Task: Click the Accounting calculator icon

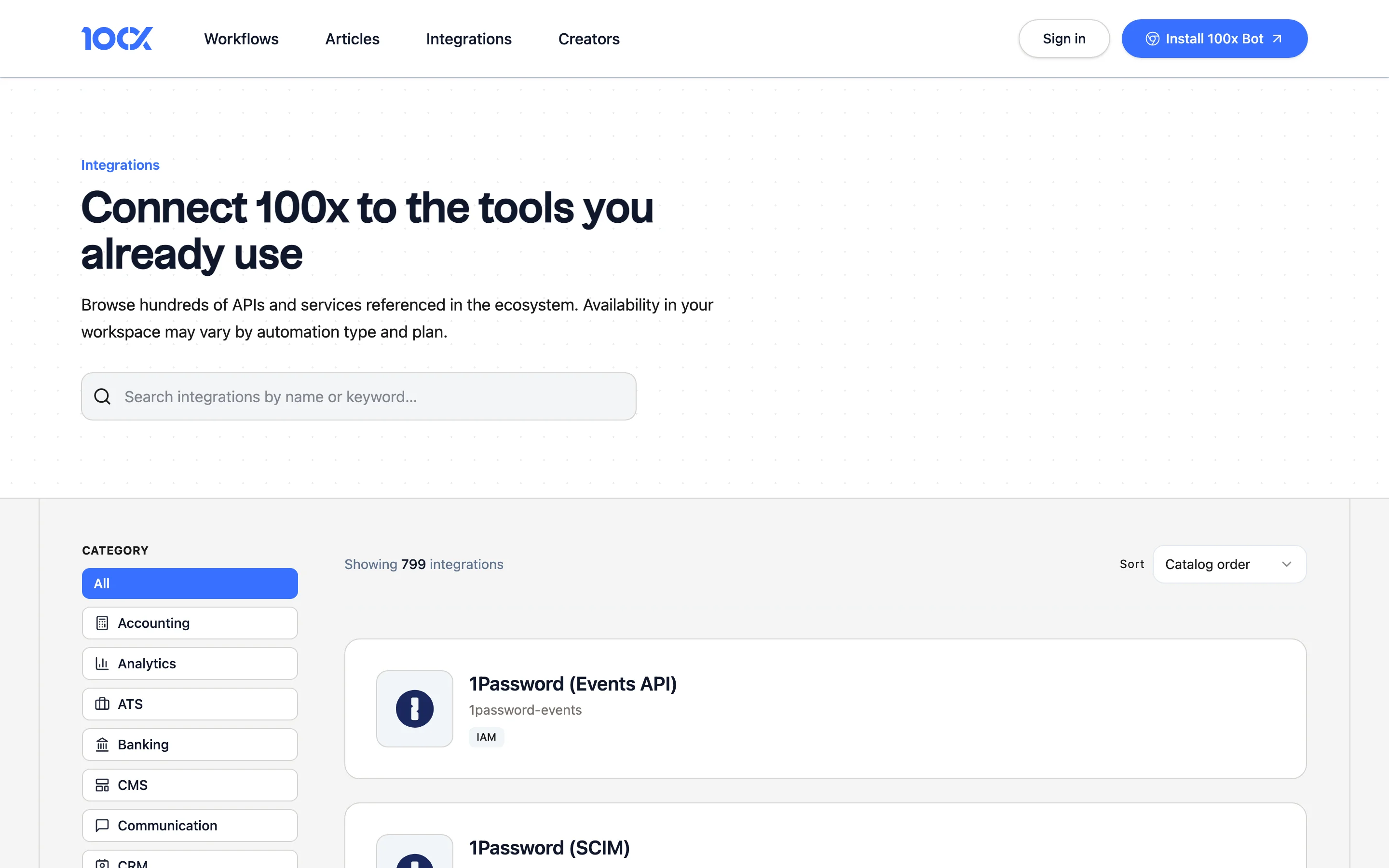Action: coord(102,623)
